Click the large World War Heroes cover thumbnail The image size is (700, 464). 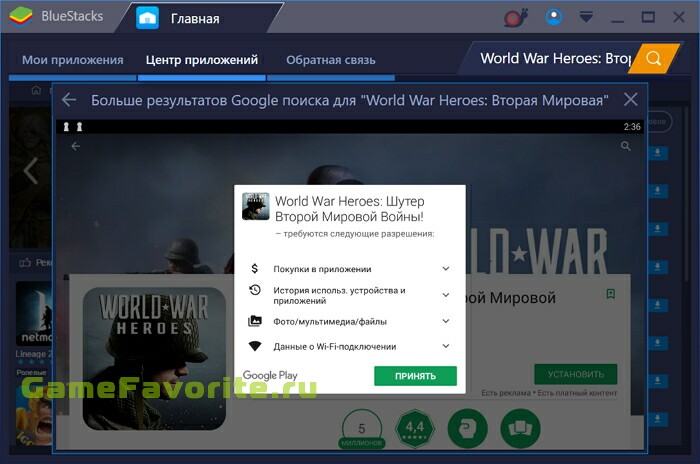click(154, 358)
